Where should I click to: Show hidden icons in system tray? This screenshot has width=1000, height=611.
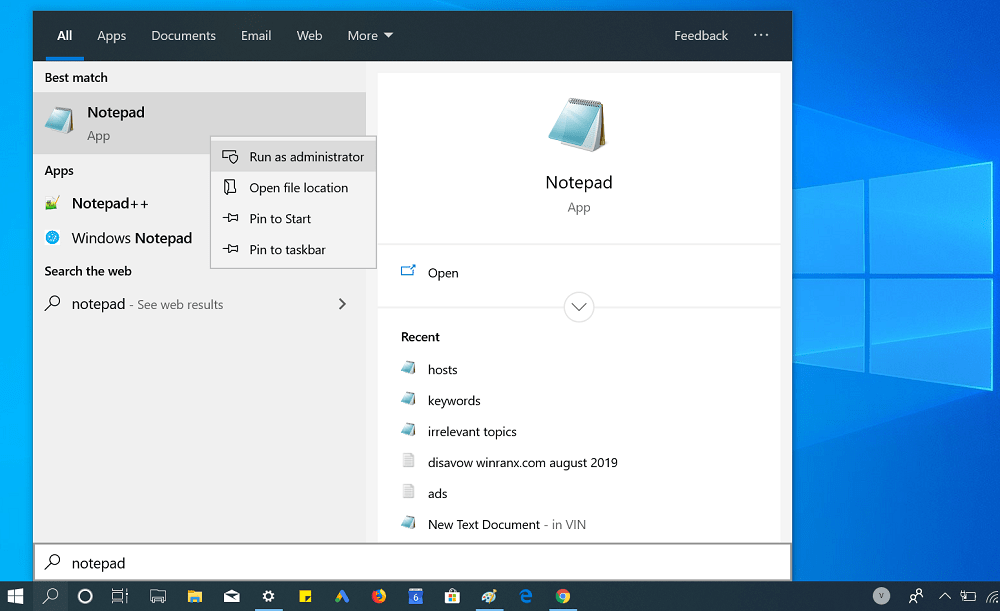pyautogui.click(x=945, y=596)
